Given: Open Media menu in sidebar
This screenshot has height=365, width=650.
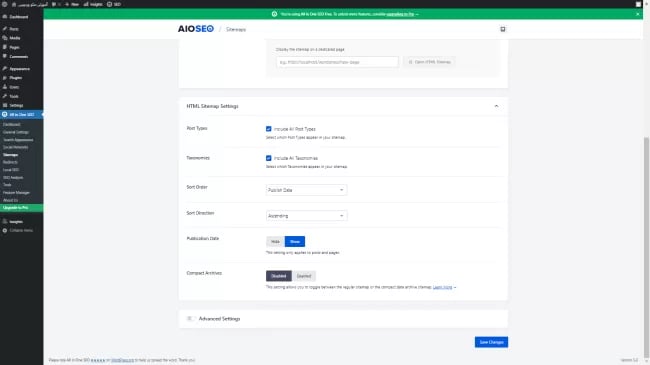Looking at the screenshot, I should (x=15, y=38).
